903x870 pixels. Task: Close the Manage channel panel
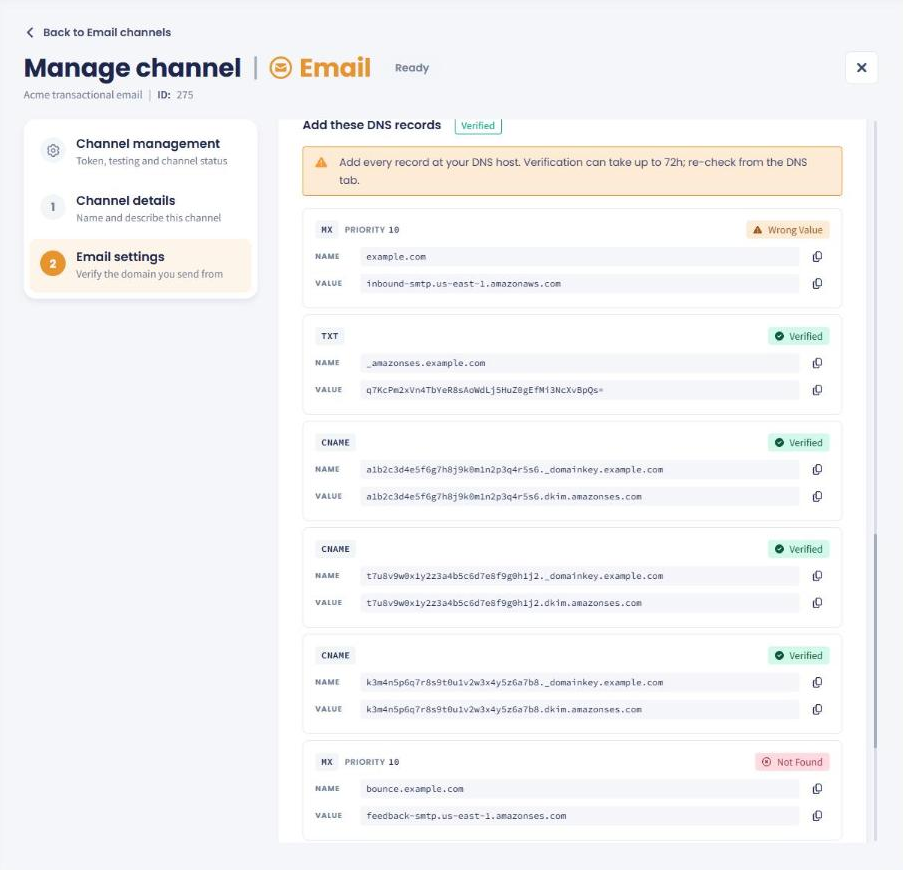[x=862, y=68]
